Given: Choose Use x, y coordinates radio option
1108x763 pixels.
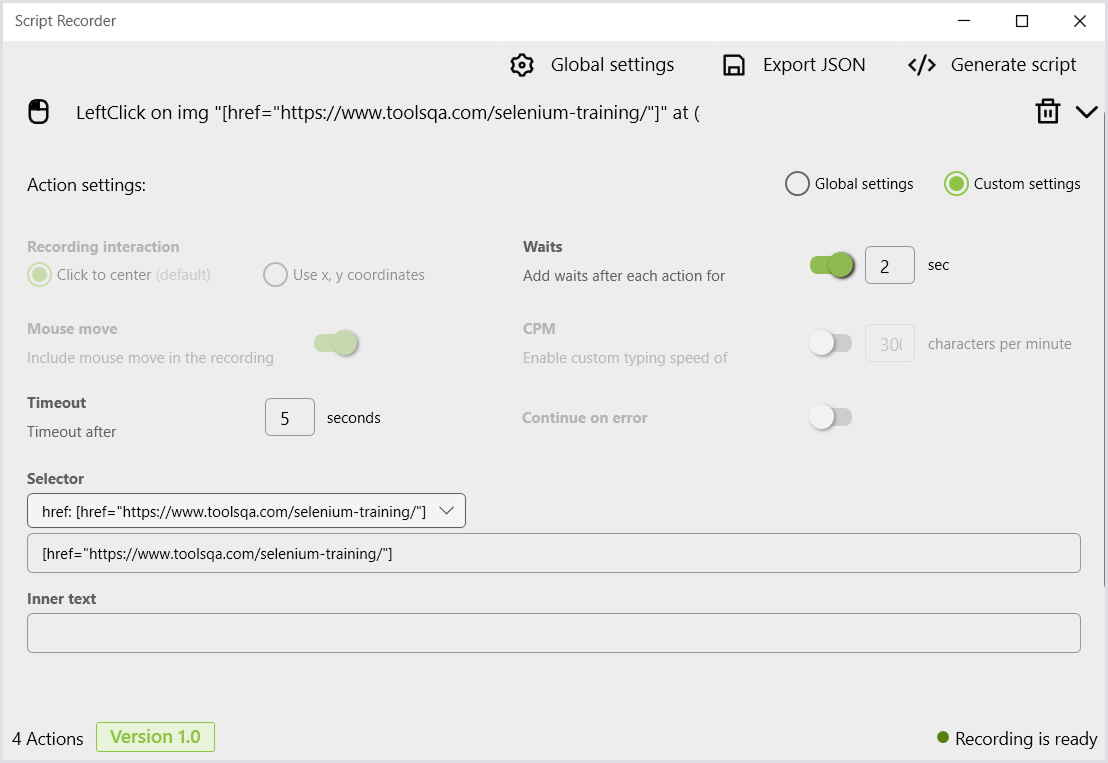Looking at the screenshot, I should [276, 275].
